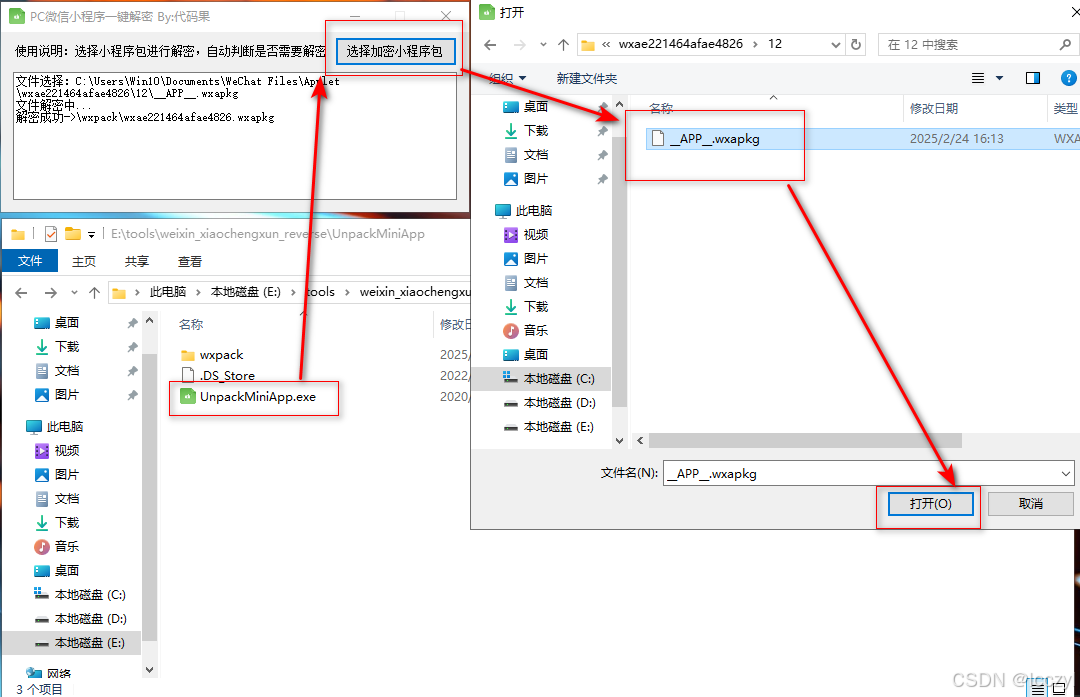Click the wxae221464afae4826 breadcrumb in dialog
1080x697 pixels.
(681, 44)
